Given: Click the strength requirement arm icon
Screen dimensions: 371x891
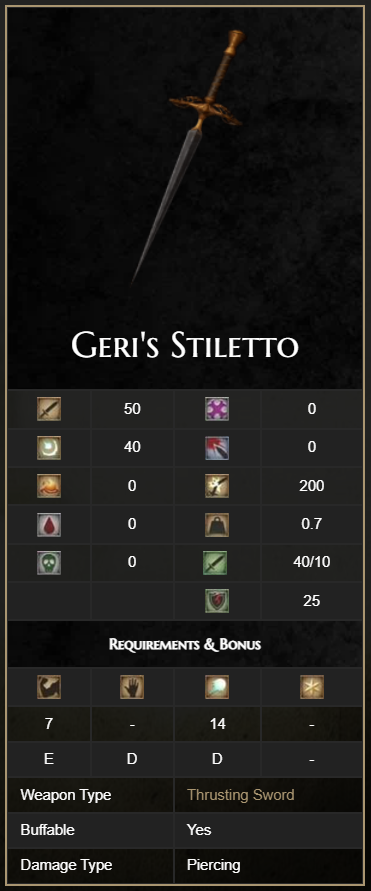Looking at the screenshot, I should point(49,687).
